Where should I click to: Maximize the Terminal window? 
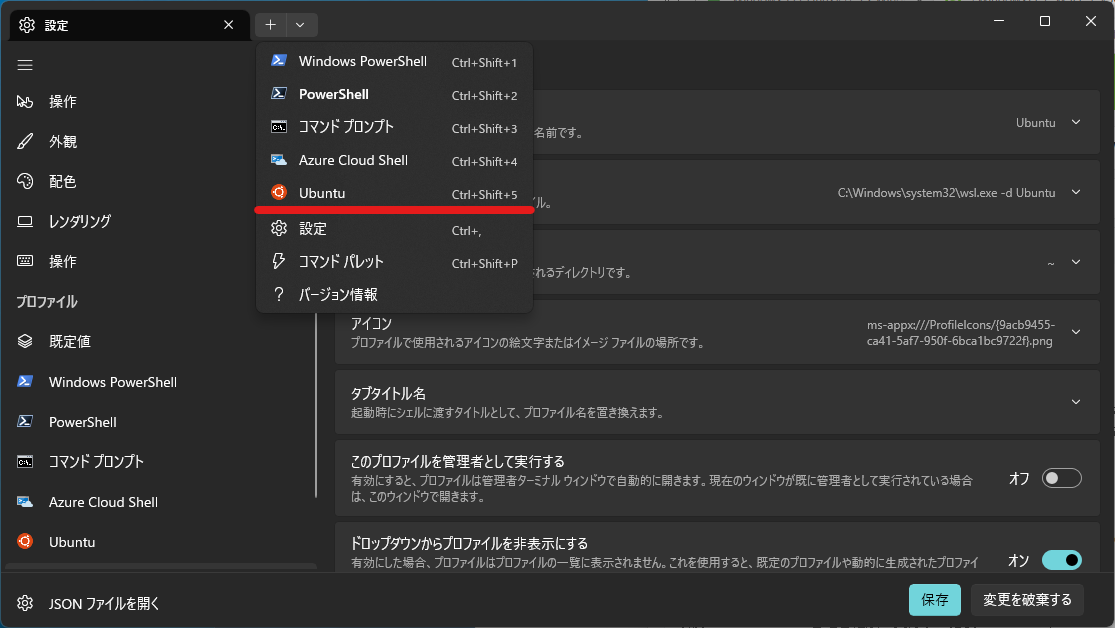tap(1045, 21)
